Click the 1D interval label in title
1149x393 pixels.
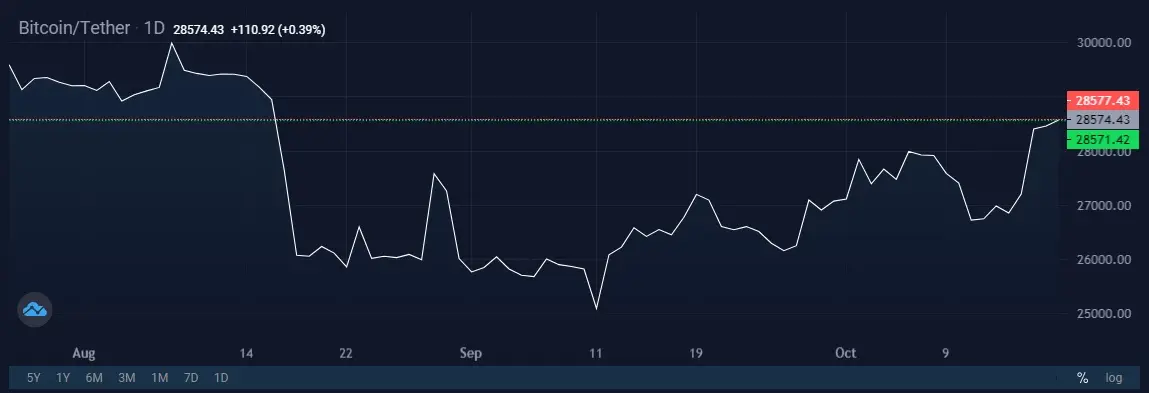155,29
